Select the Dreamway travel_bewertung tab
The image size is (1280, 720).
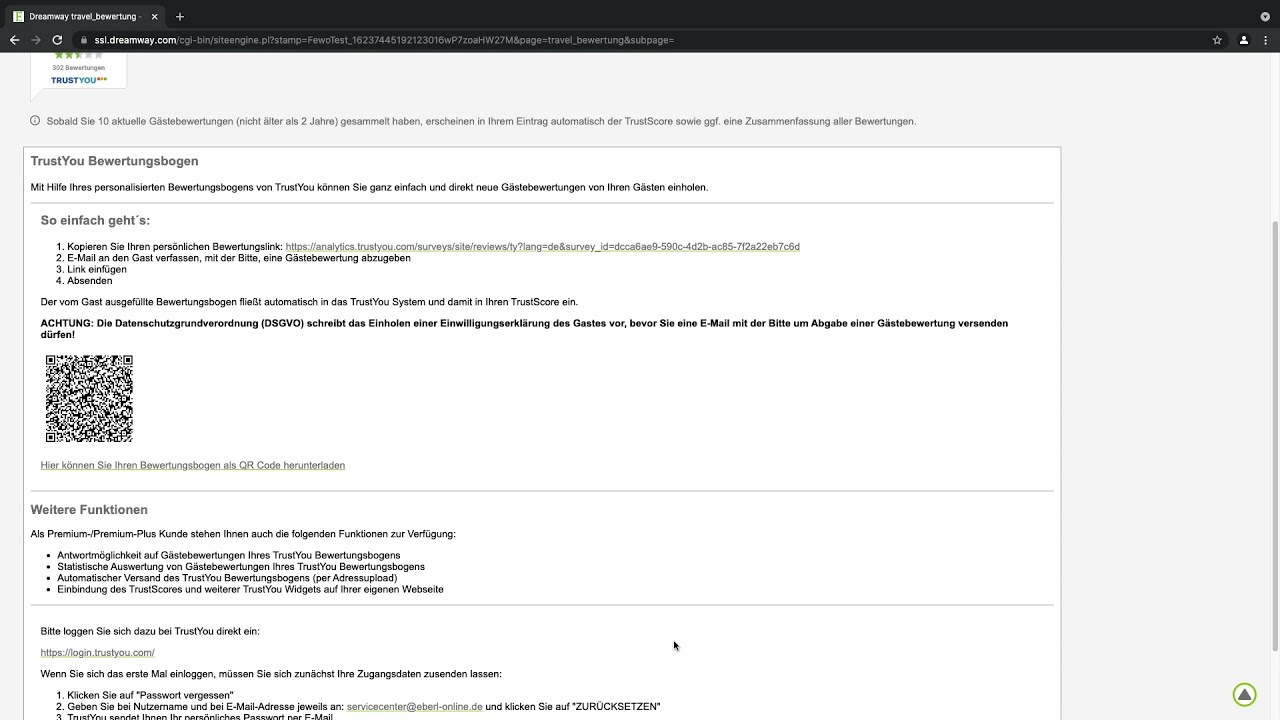tap(84, 17)
